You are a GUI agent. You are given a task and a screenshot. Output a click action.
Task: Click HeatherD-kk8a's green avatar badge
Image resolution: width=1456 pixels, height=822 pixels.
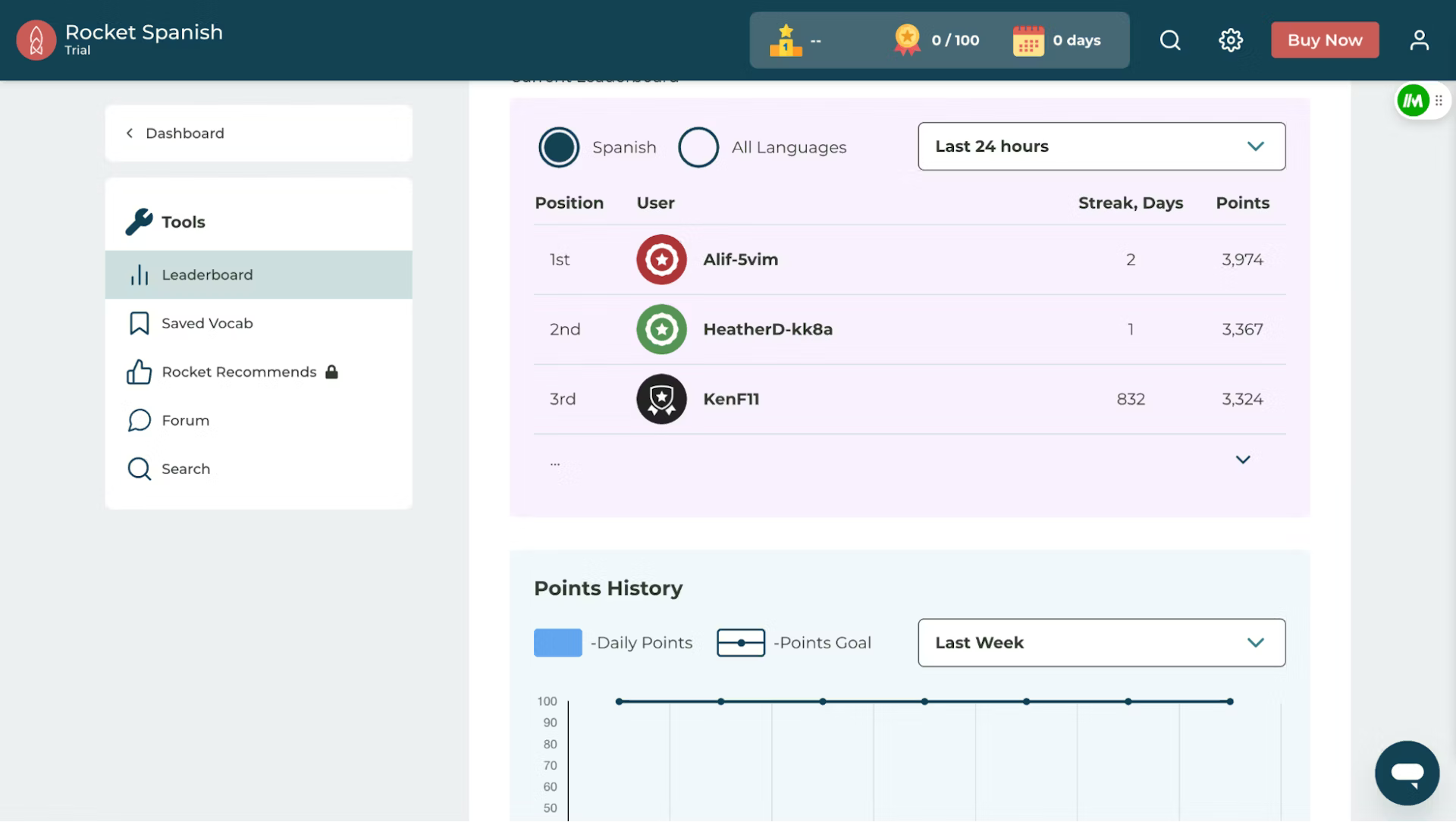coord(661,329)
